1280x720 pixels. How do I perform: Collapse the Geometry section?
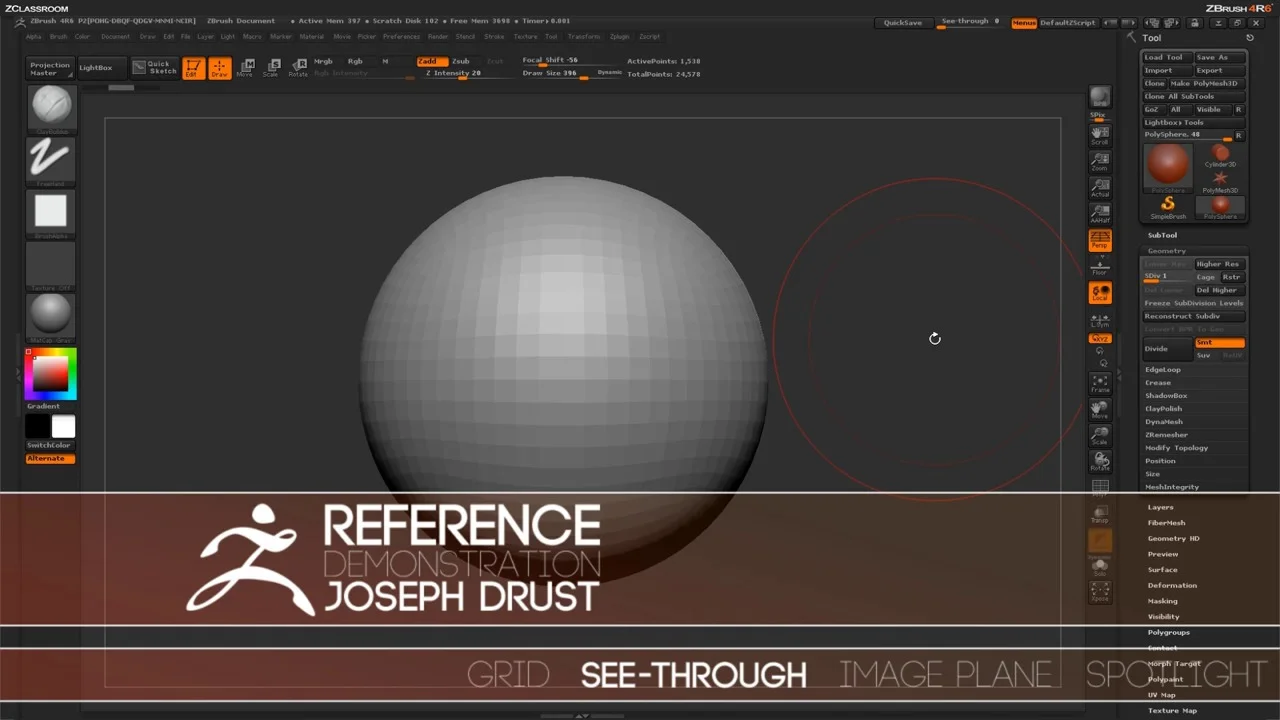pyautogui.click(x=1166, y=251)
